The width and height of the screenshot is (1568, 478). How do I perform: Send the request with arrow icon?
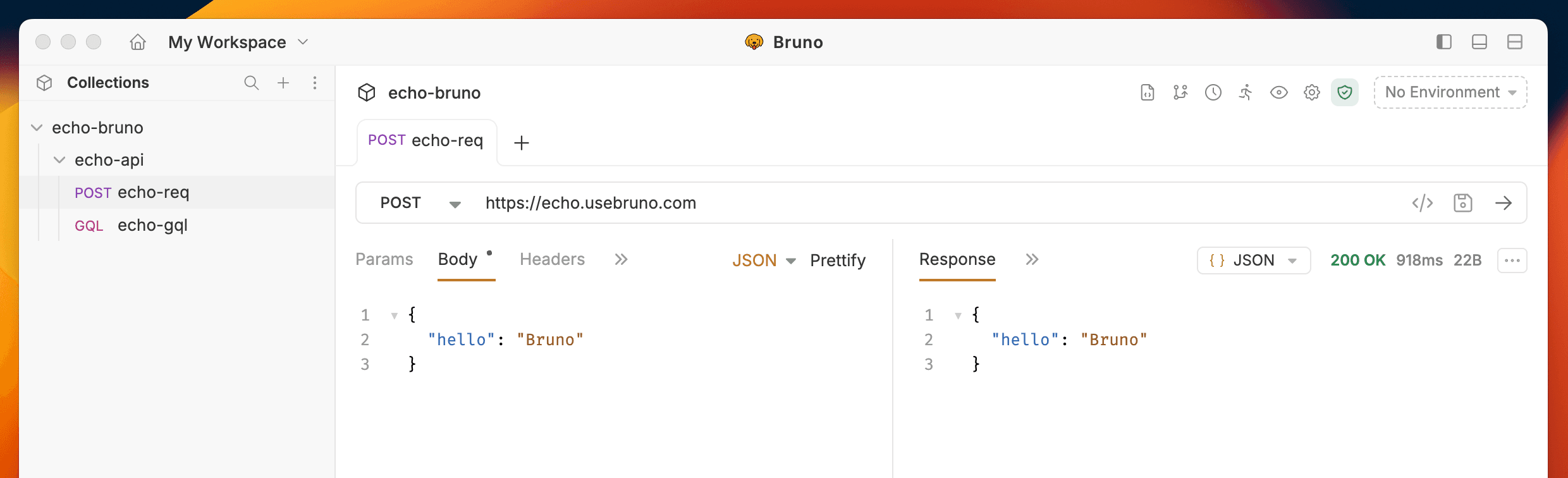1504,203
